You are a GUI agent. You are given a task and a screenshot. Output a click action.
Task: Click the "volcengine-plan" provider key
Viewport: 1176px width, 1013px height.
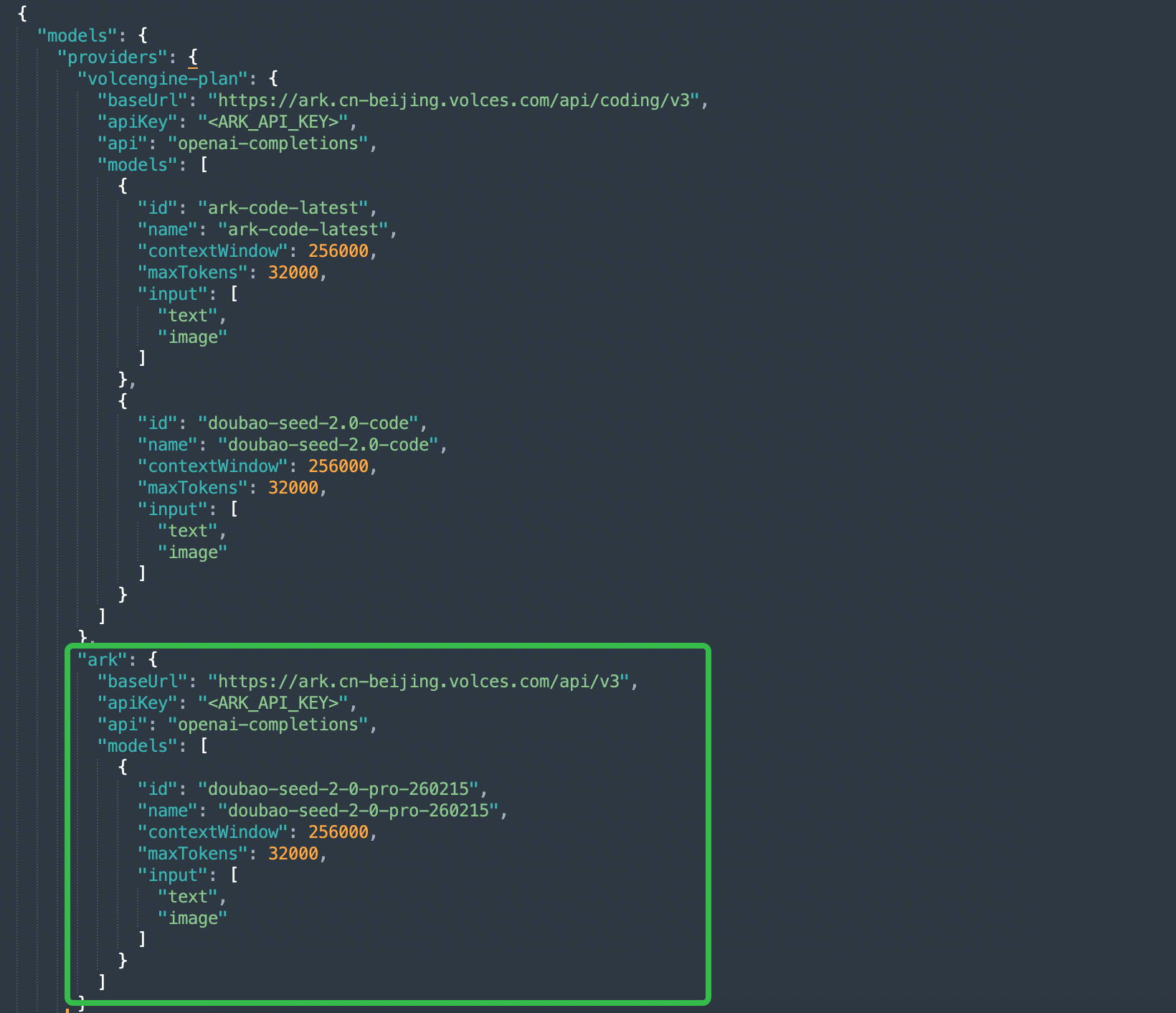(x=162, y=79)
